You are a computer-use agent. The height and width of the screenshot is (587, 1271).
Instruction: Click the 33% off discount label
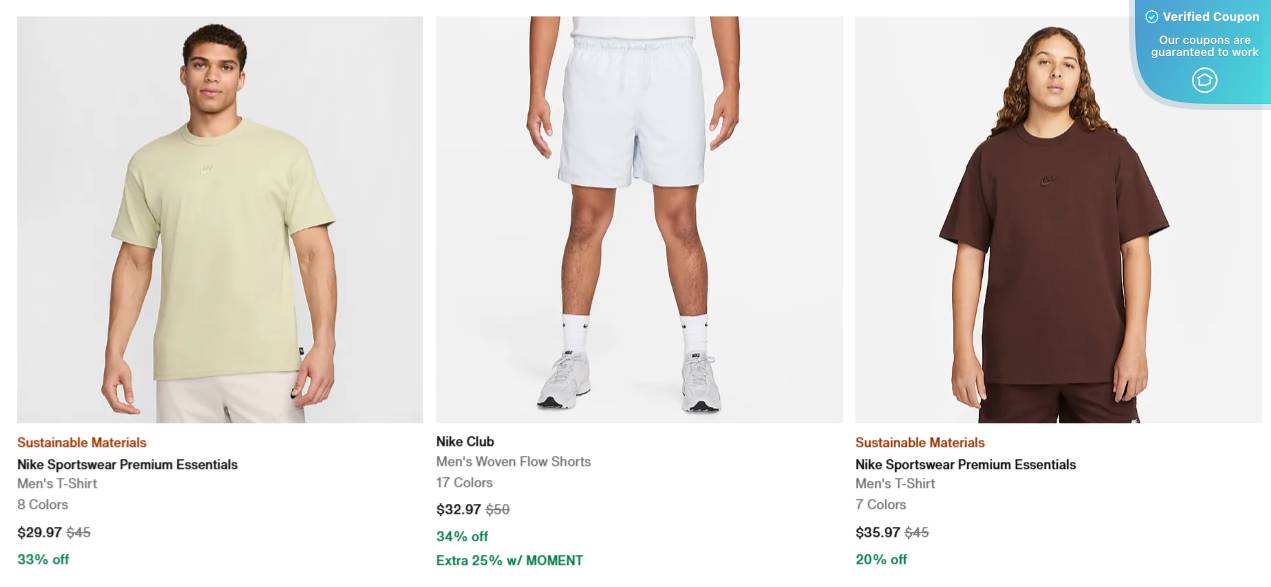click(x=43, y=559)
